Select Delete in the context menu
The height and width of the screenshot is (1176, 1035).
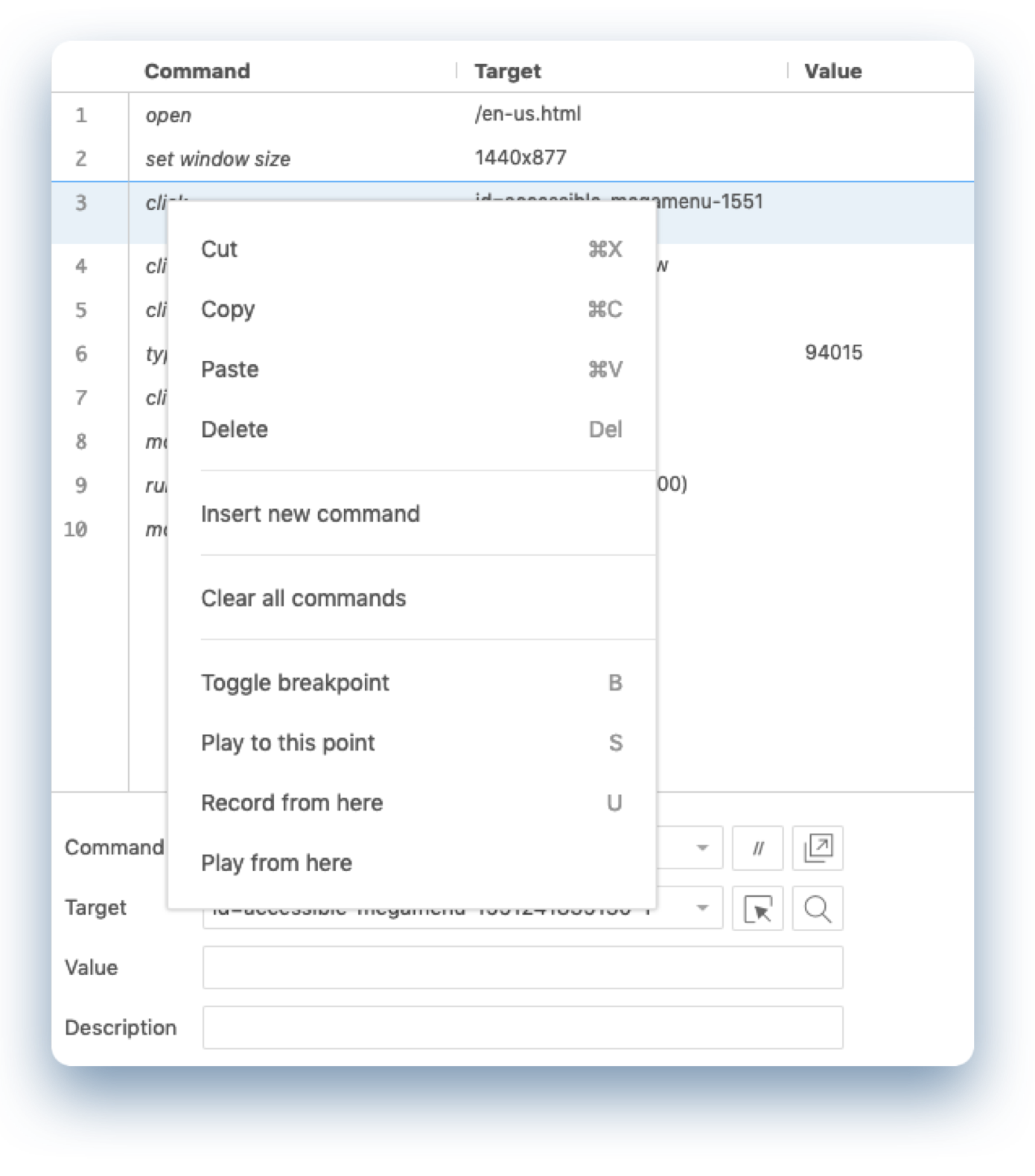pyautogui.click(x=412, y=429)
